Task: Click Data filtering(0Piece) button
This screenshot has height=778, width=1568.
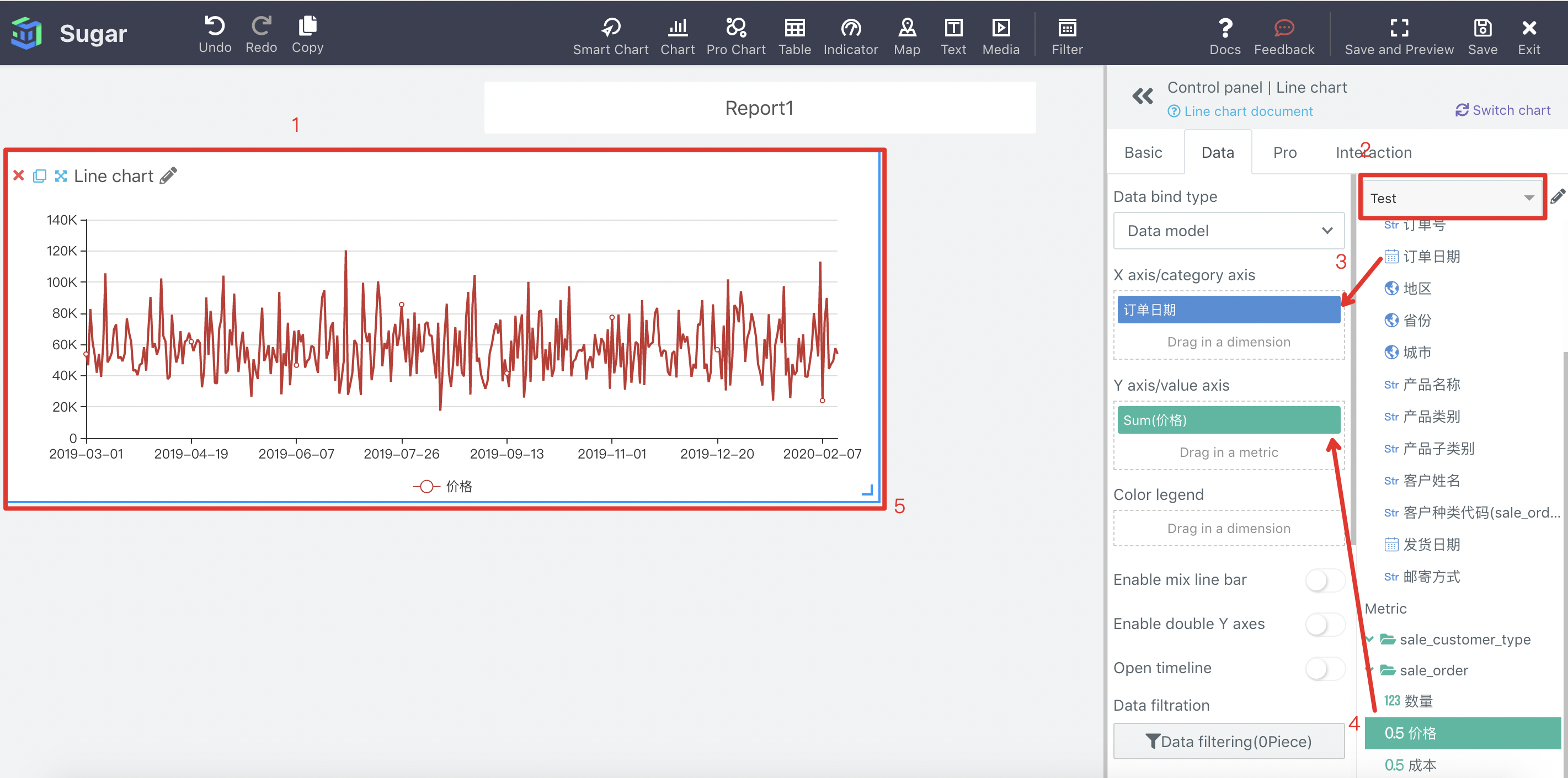Action: 1228,741
